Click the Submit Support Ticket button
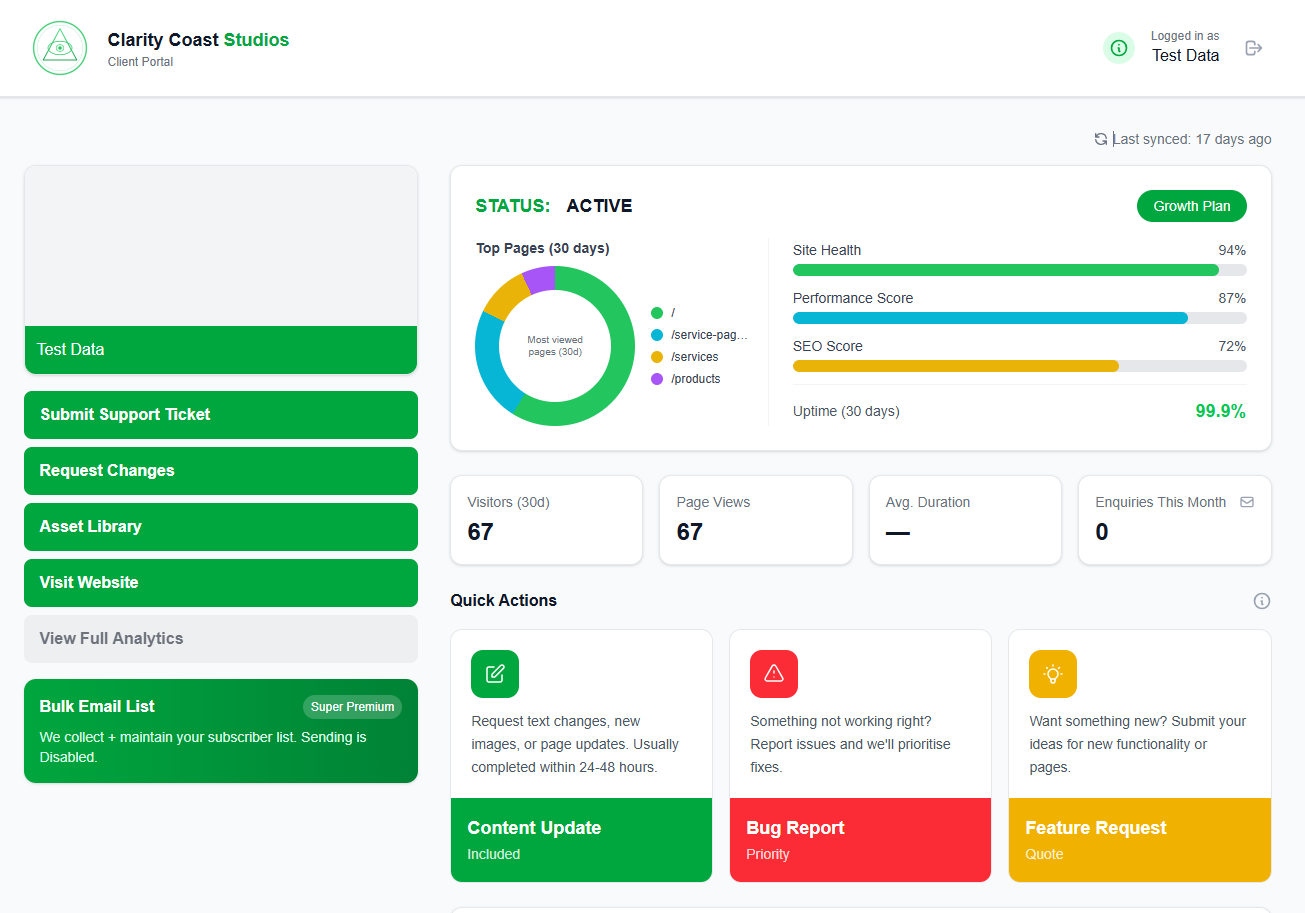 (220, 414)
